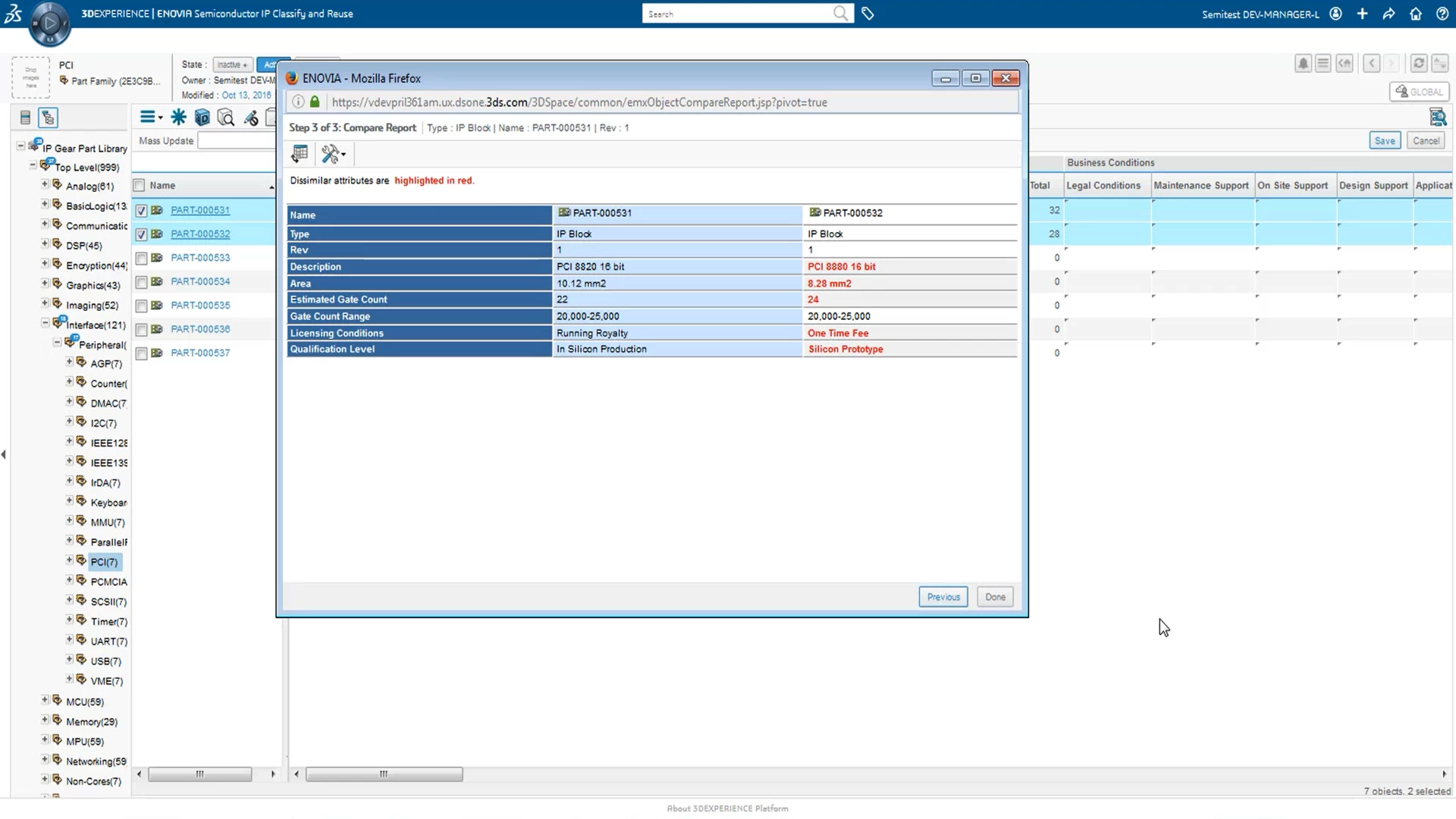This screenshot has height=819, width=1456.
Task: Click the Previous button in compare dialog
Action: [943, 597]
